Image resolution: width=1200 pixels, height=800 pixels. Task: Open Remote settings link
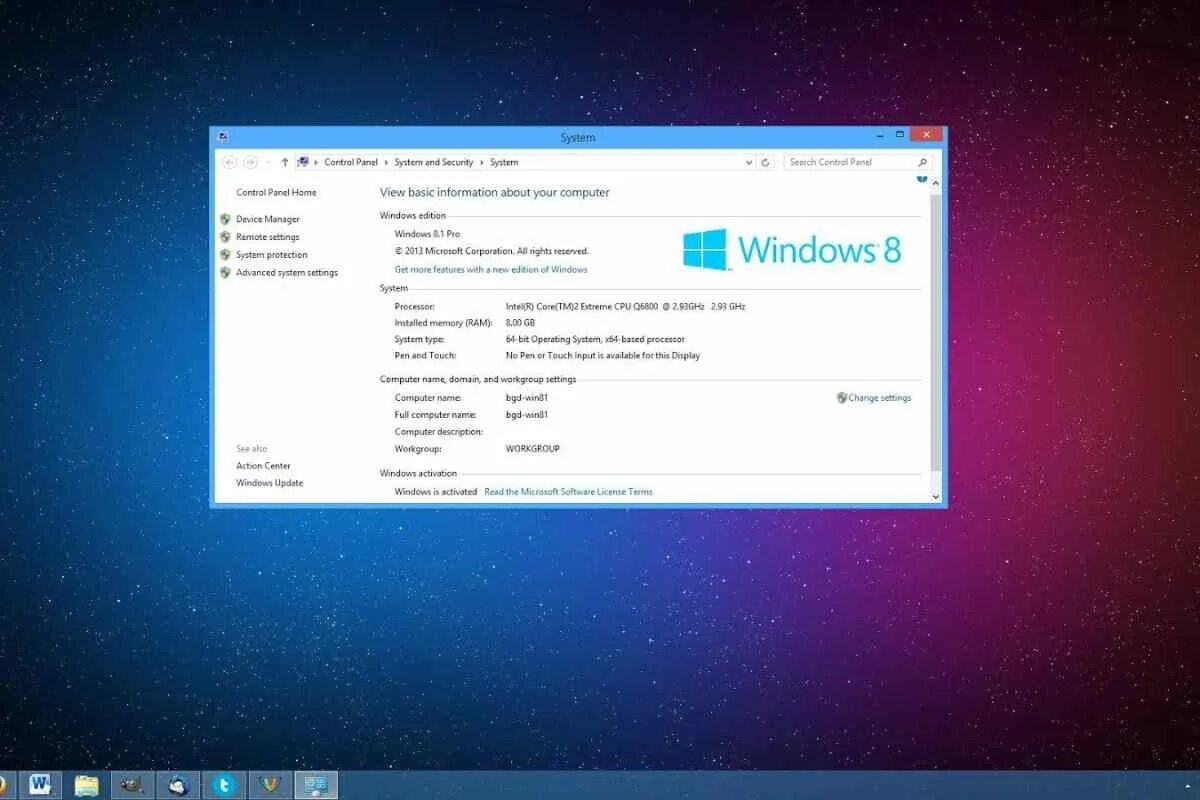(268, 237)
